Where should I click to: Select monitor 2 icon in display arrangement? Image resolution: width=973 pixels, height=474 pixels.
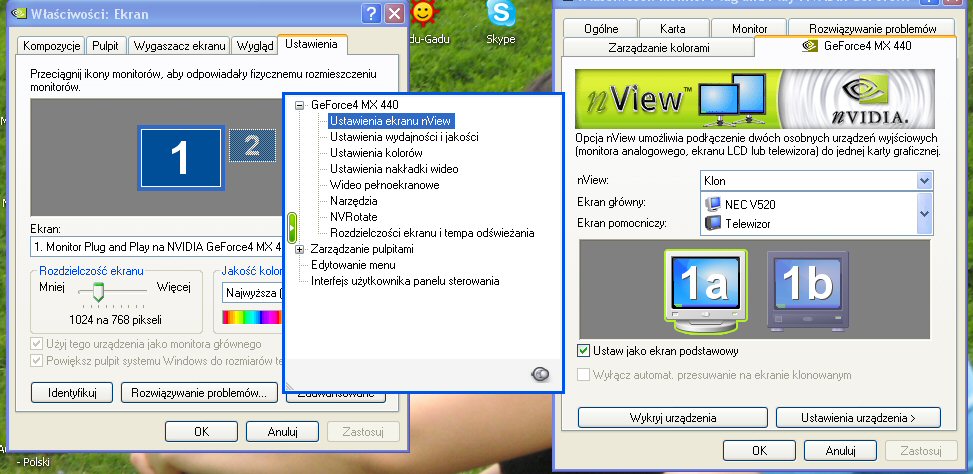252,146
